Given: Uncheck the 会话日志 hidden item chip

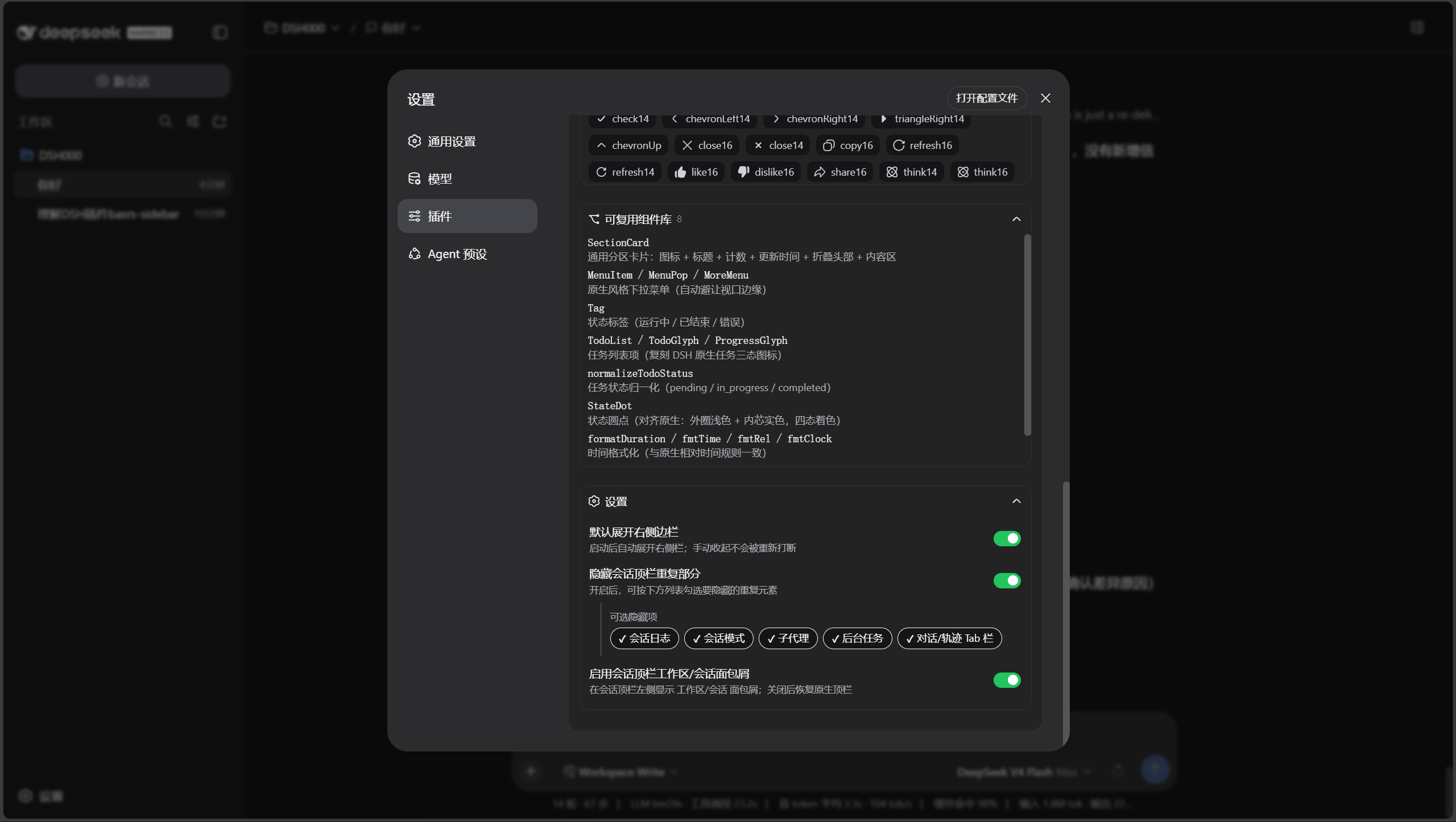Looking at the screenshot, I should tap(644, 638).
